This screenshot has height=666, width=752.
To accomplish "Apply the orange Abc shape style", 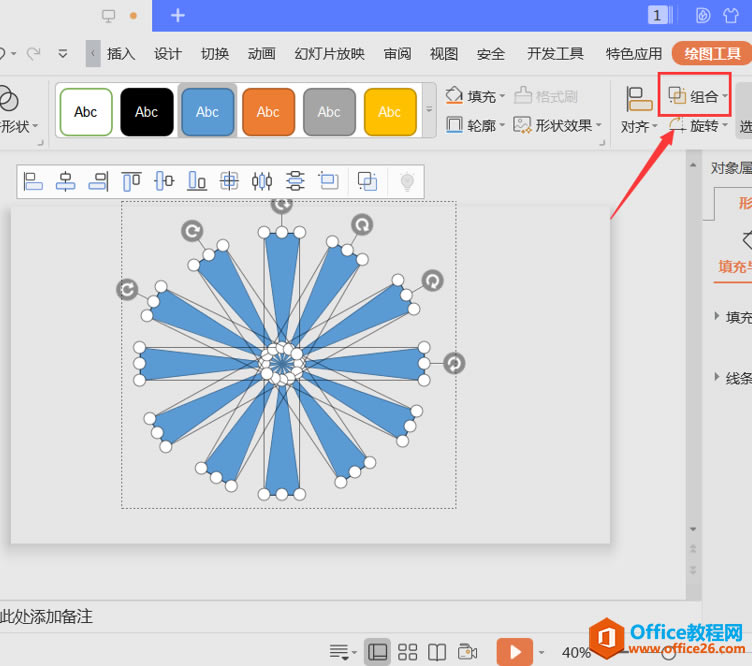I will tap(269, 112).
